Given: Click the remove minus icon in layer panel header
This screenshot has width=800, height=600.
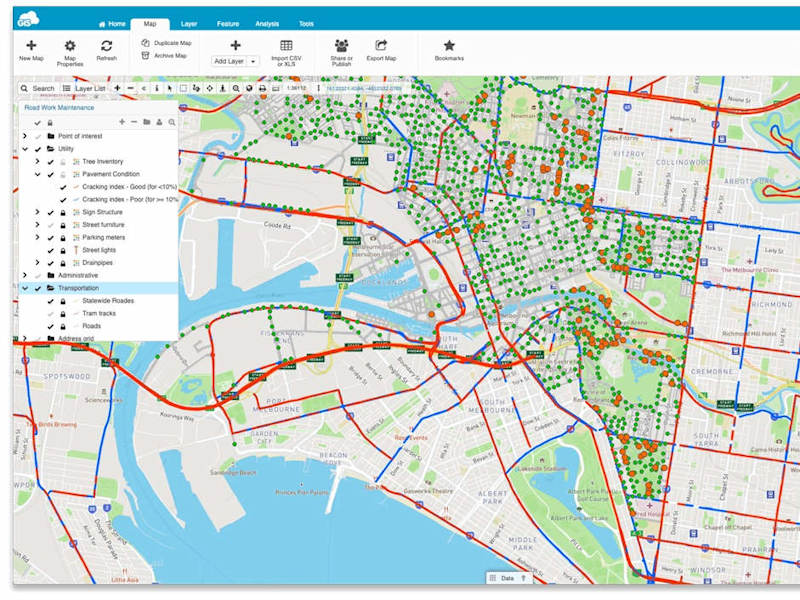Looking at the screenshot, I should click(134, 122).
